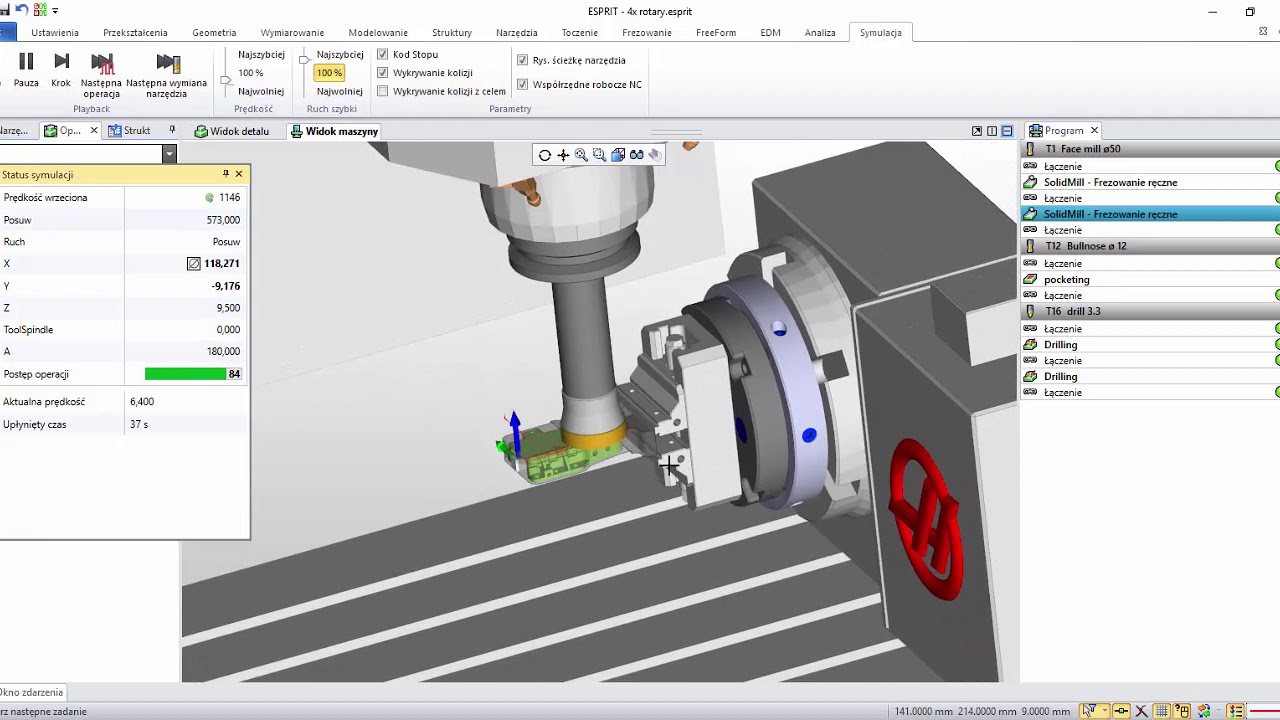The height and width of the screenshot is (720, 1280).
Task: Activate the zoom magnifier tool in viewport
Action: pos(581,155)
